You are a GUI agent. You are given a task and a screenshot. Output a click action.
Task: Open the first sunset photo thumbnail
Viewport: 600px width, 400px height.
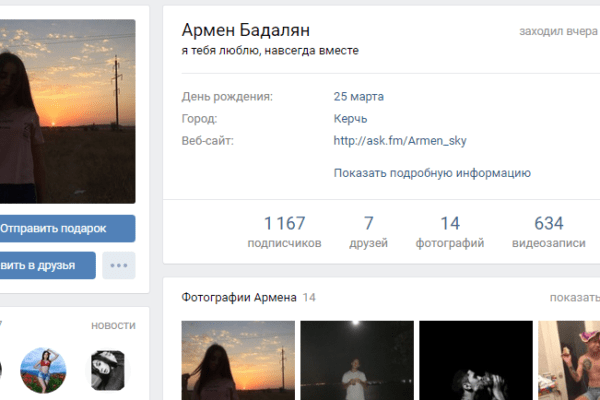238,360
